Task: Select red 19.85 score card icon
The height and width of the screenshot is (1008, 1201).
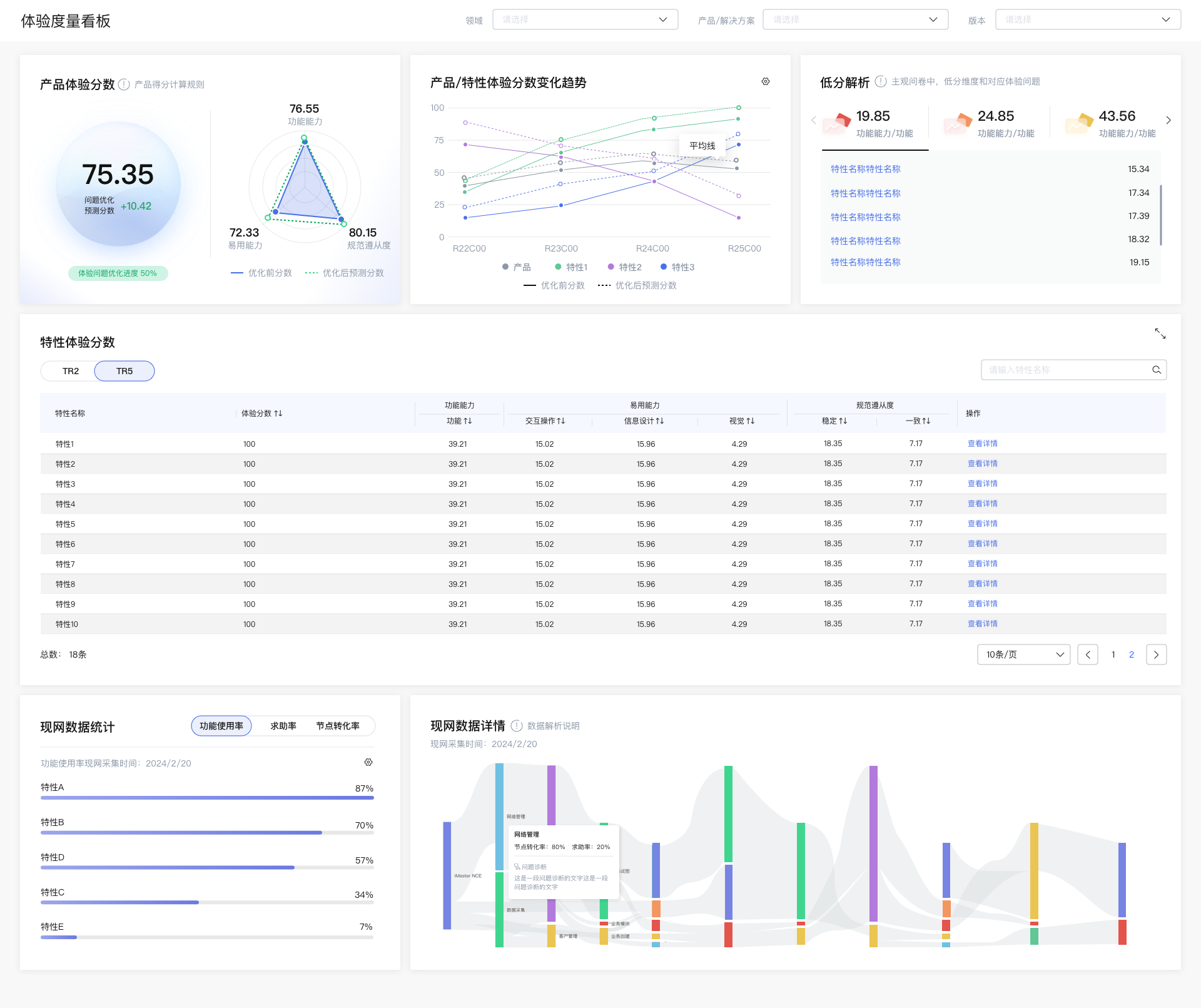Action: pos(837,123)
